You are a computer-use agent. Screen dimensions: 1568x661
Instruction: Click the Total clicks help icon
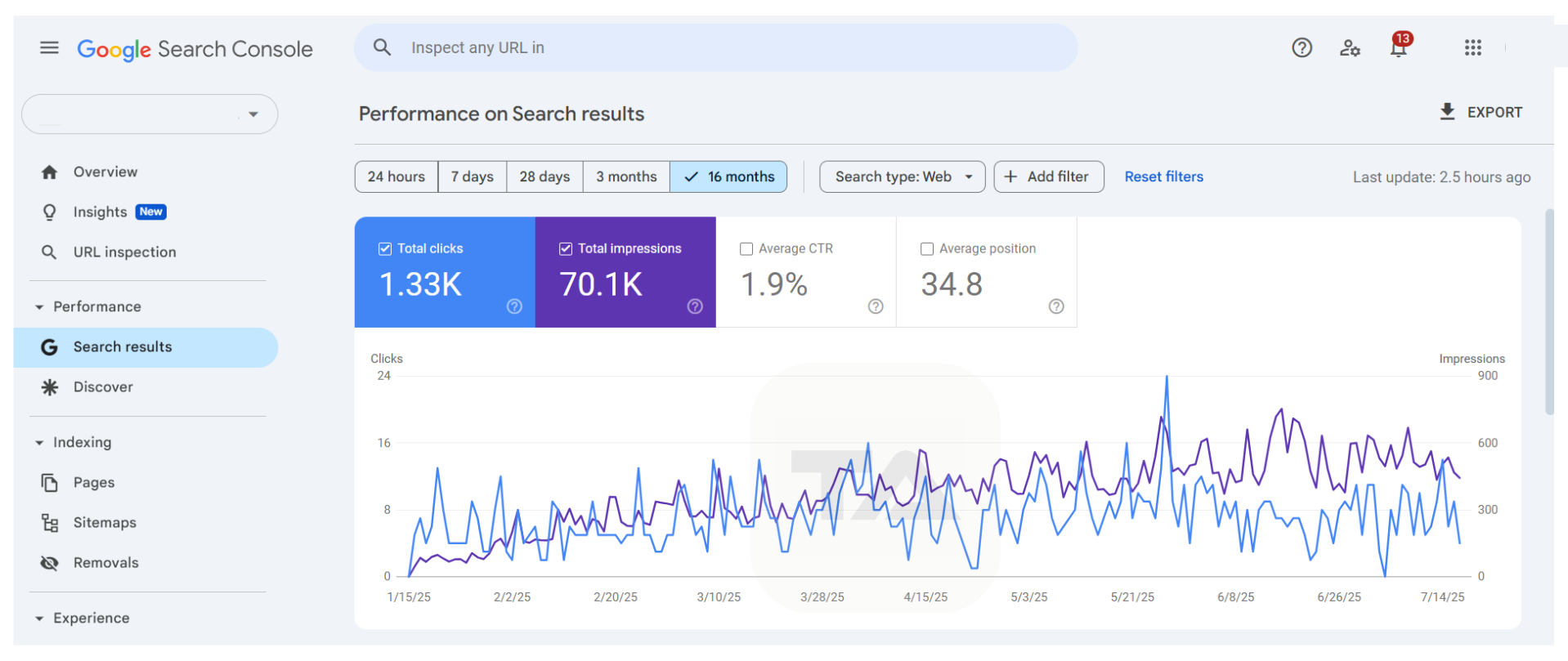[x=514, y=306]
